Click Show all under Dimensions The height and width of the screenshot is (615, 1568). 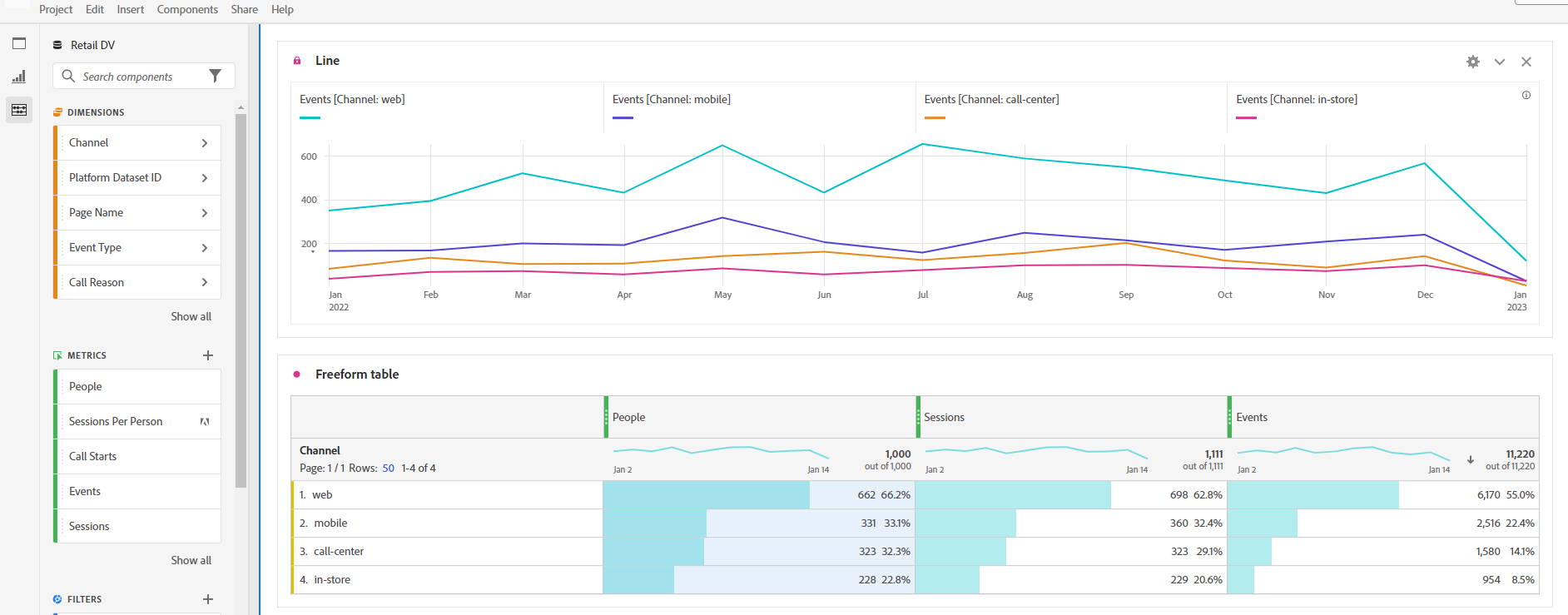191,316
